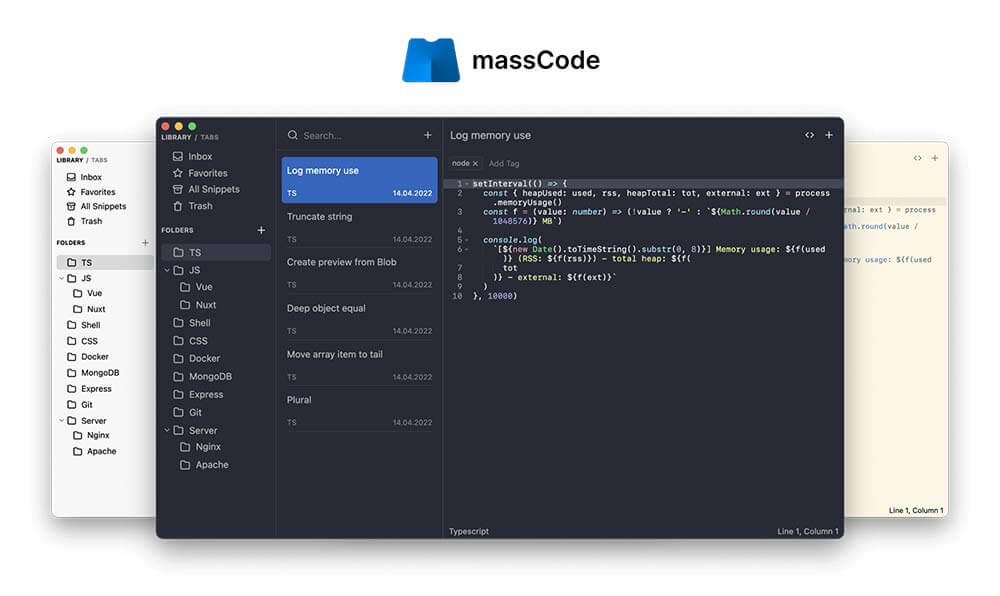Open the Apache folder in the light window
1000x596 pixels.
pos(94,451)
